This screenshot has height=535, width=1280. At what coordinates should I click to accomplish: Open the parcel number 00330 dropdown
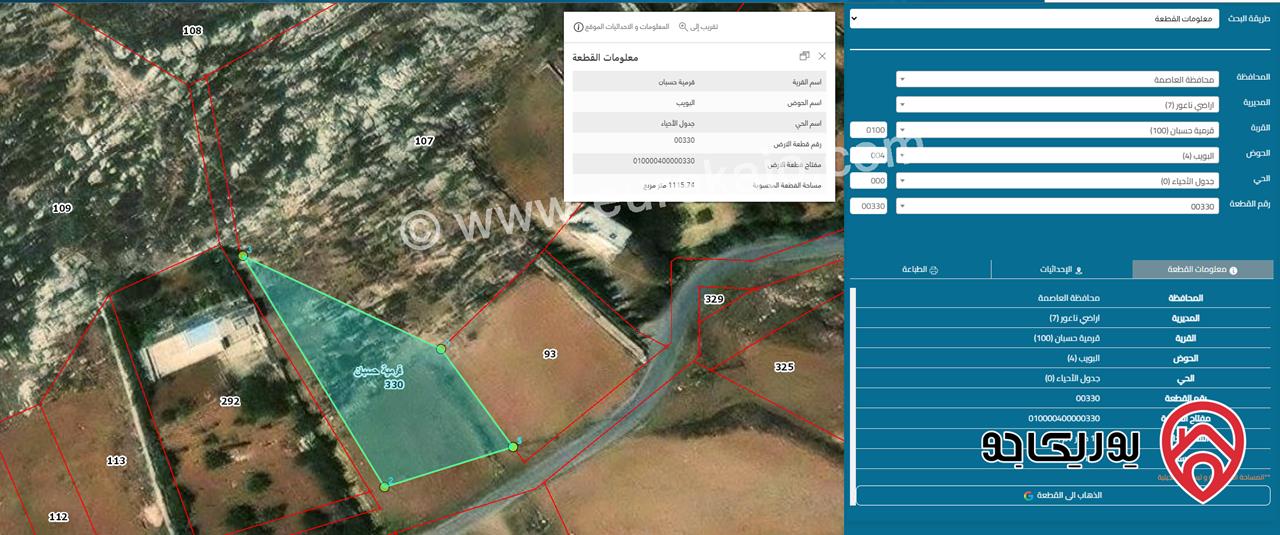tap(1057, 206)
